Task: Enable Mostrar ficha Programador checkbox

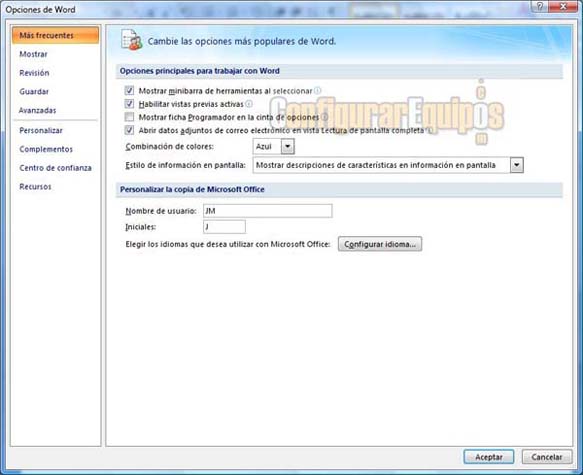Action: pos(129,117)
